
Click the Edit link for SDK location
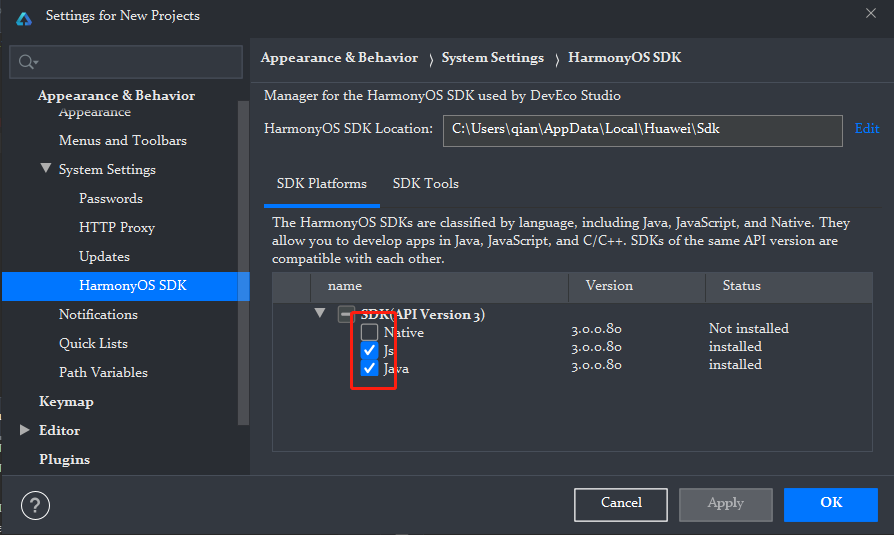[867, 128]
